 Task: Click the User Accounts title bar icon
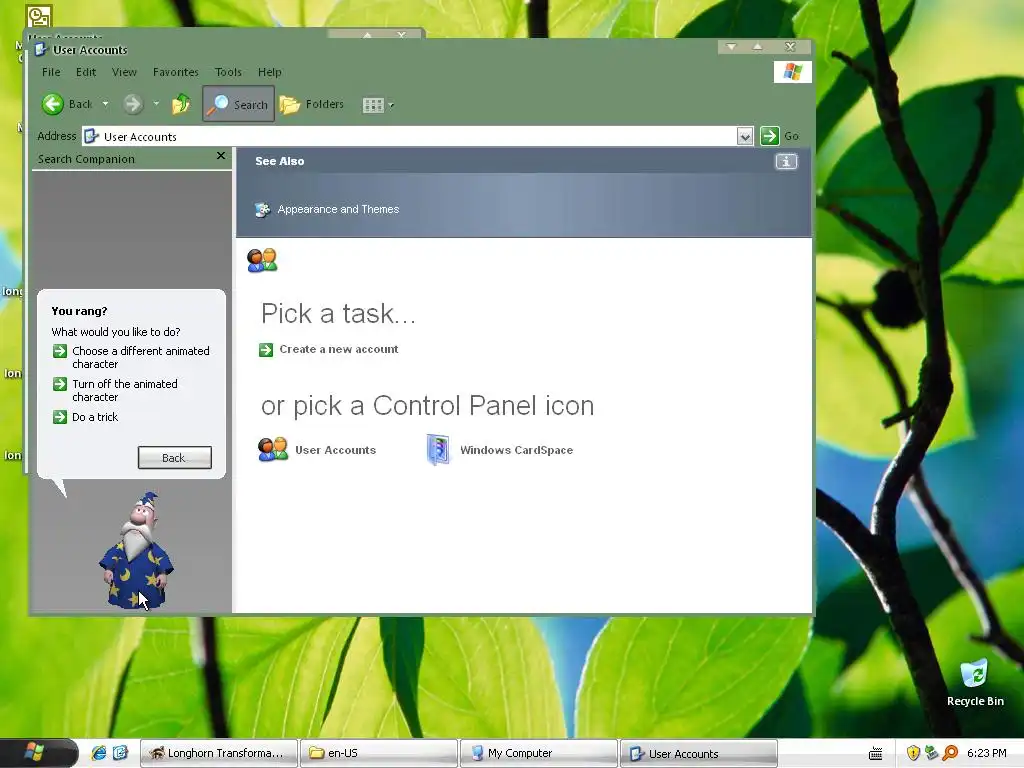[x=40, y=50]
